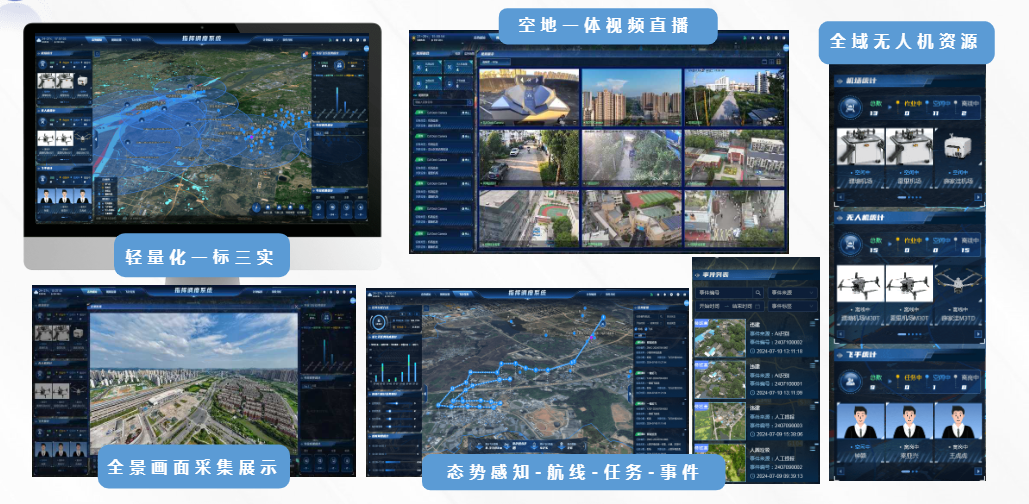The height and width of the screenshot is (504, 1029).
Task: Click the search magnifier beside 事件编号 field
Action: (x=758, y=293)
